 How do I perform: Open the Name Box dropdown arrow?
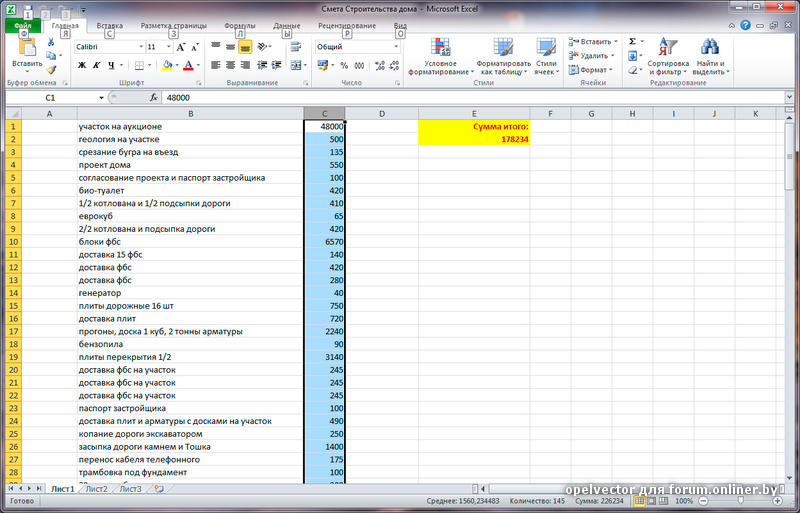pos(101,98)
